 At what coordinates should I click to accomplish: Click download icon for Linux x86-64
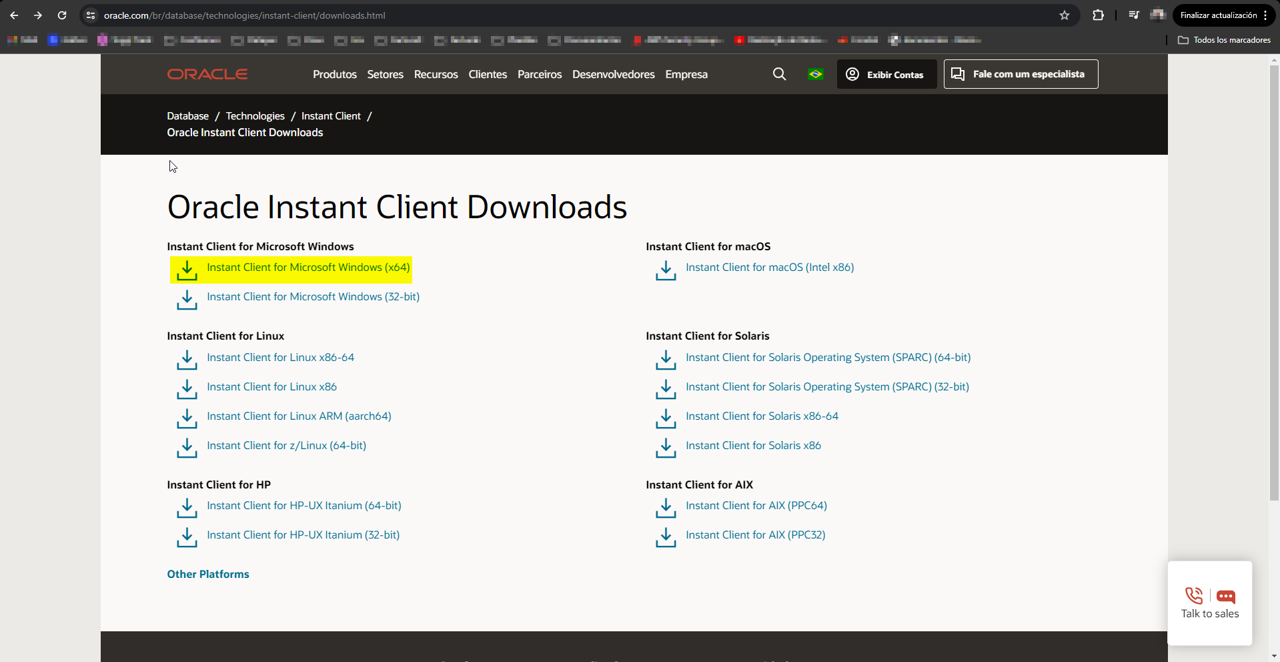click(187, 360)
